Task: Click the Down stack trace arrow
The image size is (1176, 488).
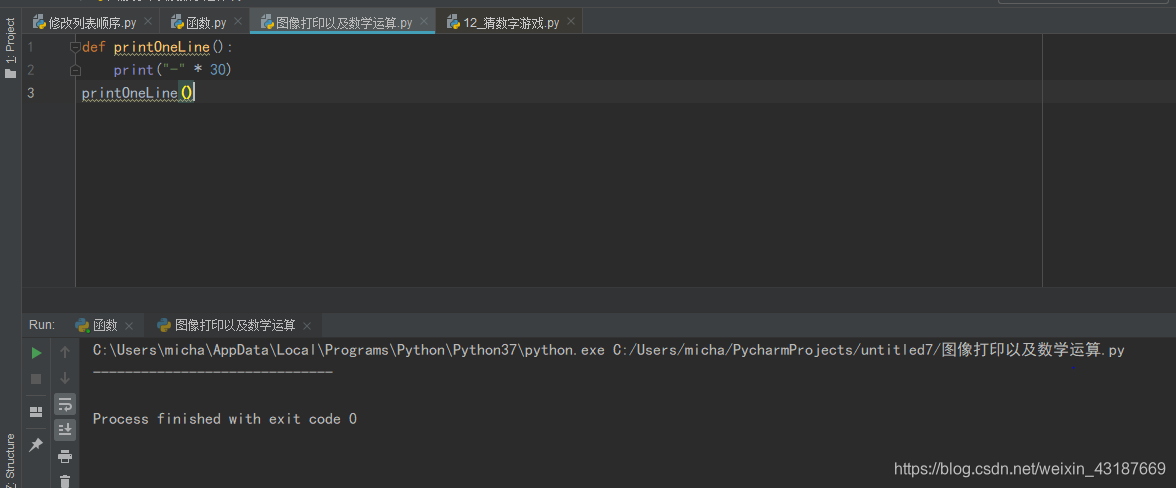Action: click(x=65, y=379)
